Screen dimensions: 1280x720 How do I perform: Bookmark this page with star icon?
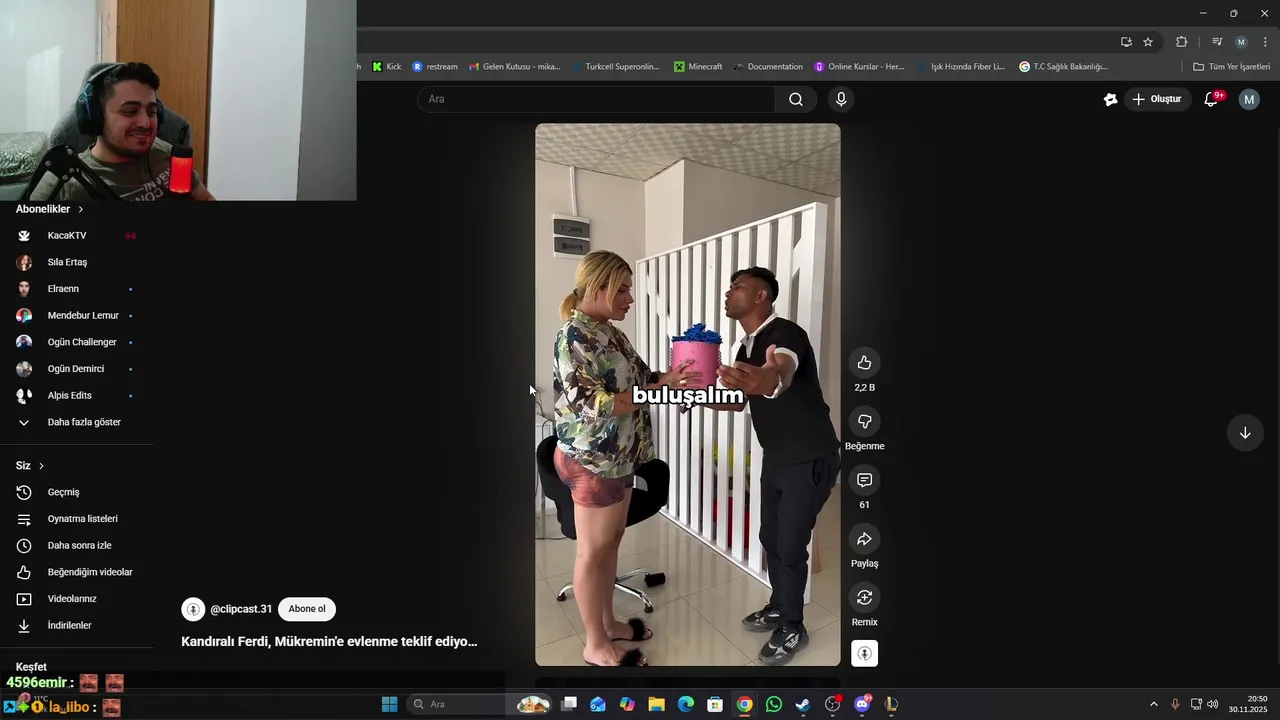tap(1148, 42)
